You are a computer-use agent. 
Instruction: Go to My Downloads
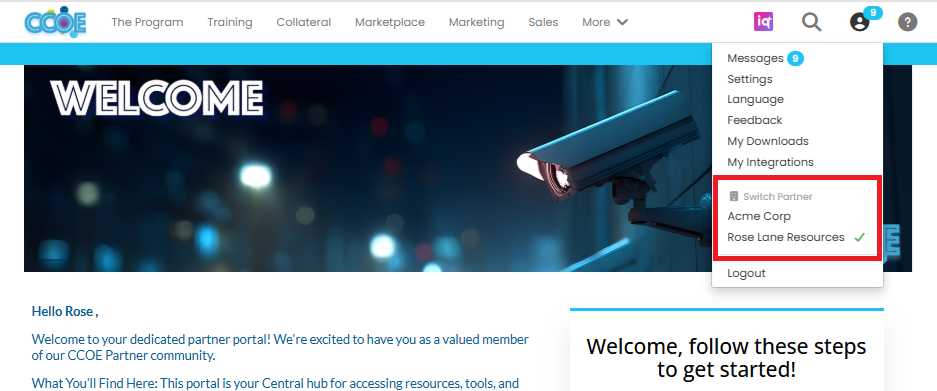coord(768,141)
